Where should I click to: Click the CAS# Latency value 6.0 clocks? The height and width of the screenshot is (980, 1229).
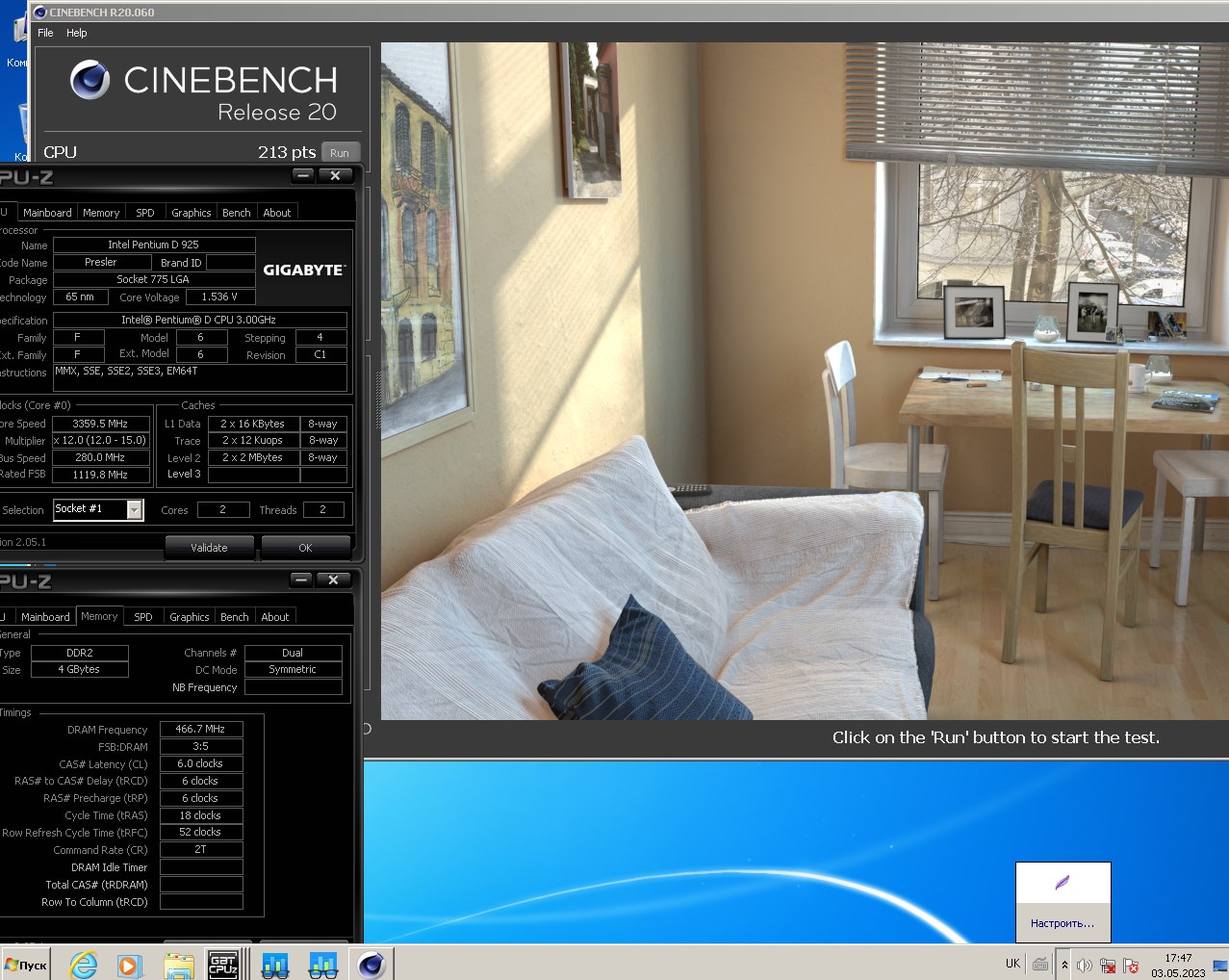201,763
